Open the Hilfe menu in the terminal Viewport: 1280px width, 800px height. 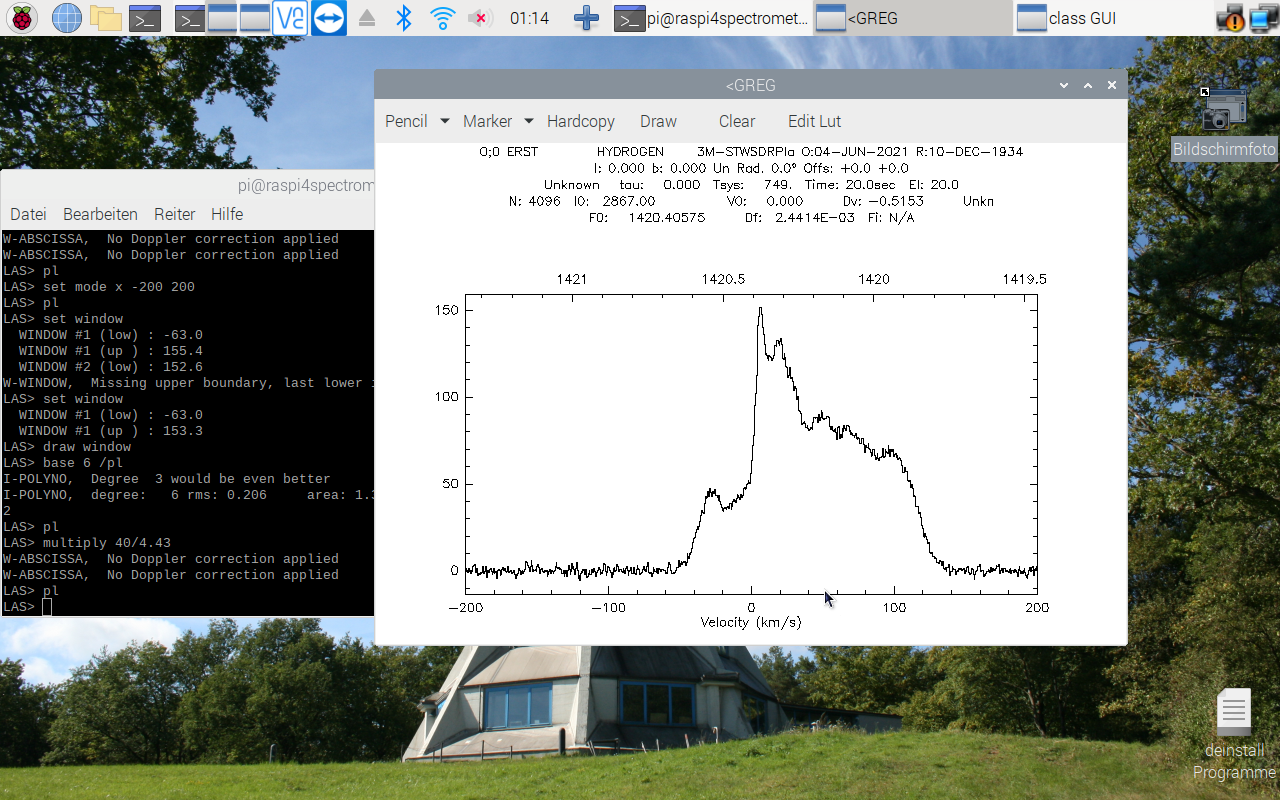227,214
